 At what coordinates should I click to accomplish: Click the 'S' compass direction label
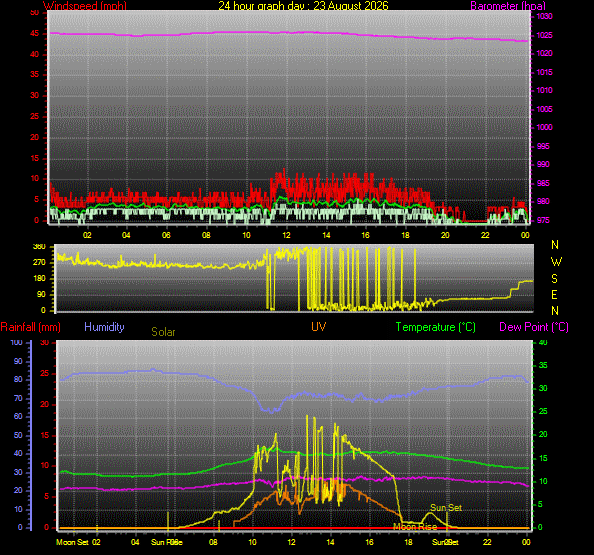tap(555, 279)
